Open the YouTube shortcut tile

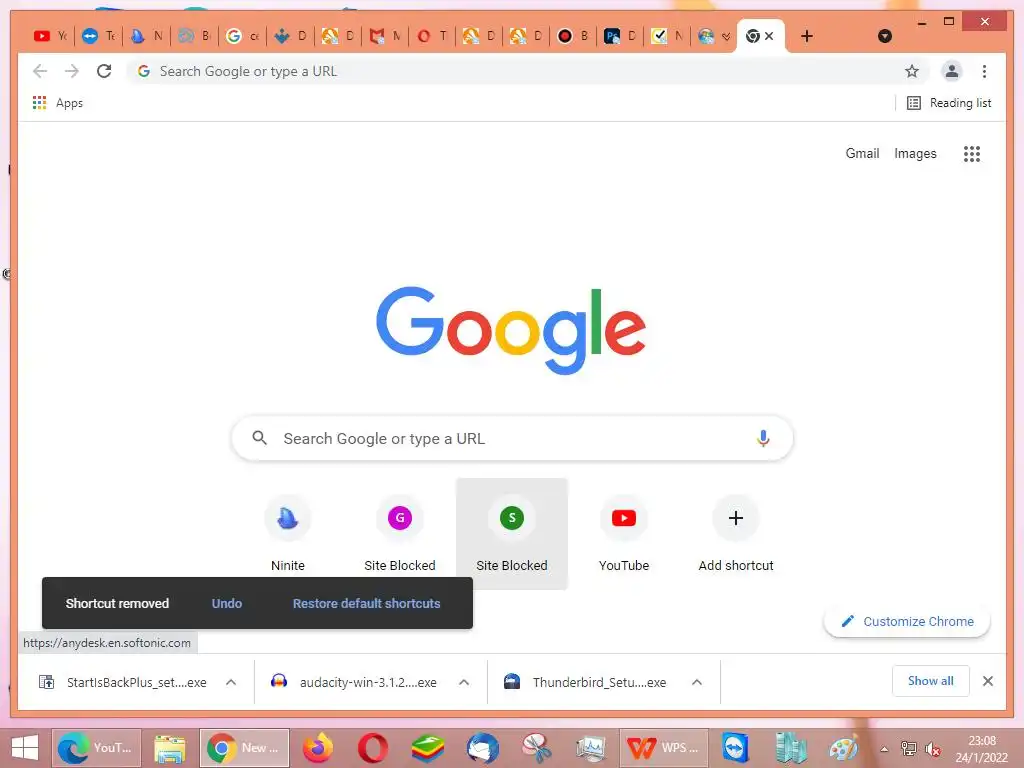[x=624, y=534]
